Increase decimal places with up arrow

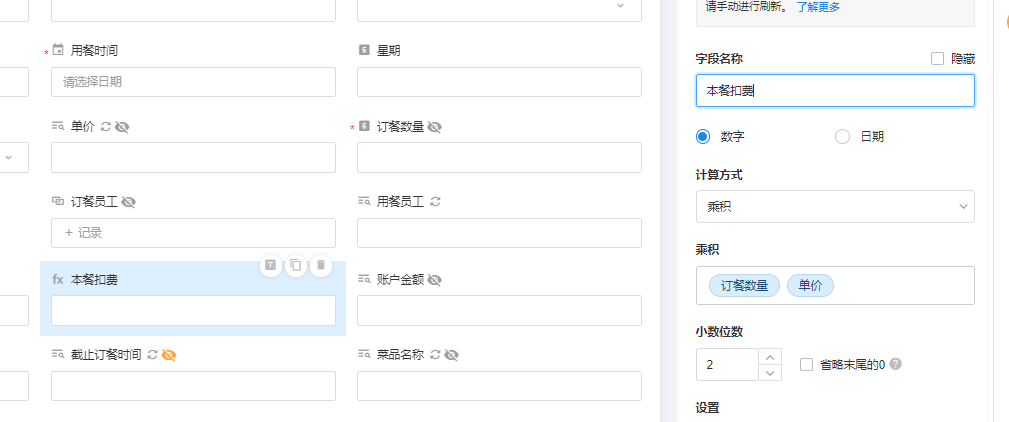769,356
